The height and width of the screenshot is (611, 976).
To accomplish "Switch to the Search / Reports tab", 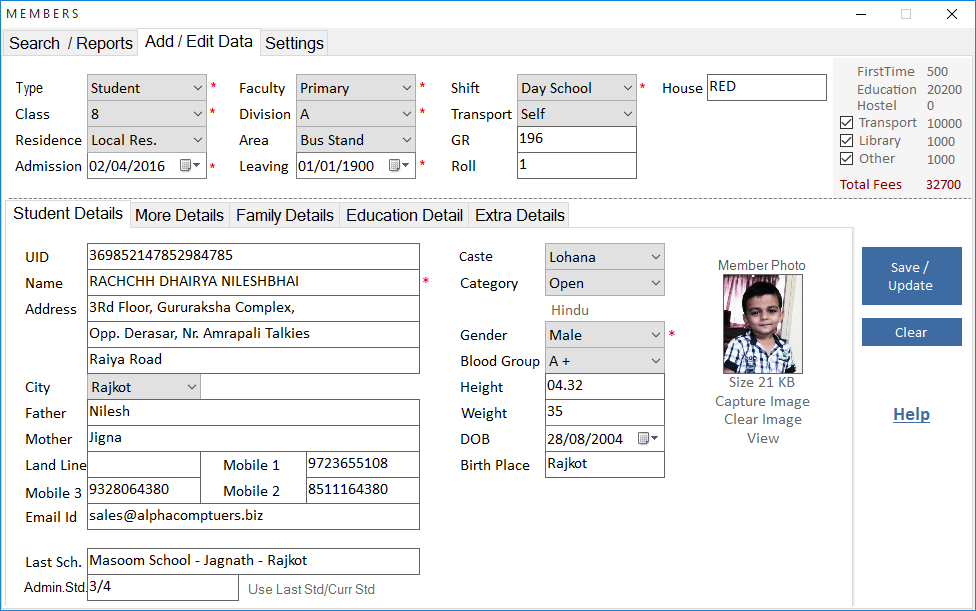I will [71, 43].
